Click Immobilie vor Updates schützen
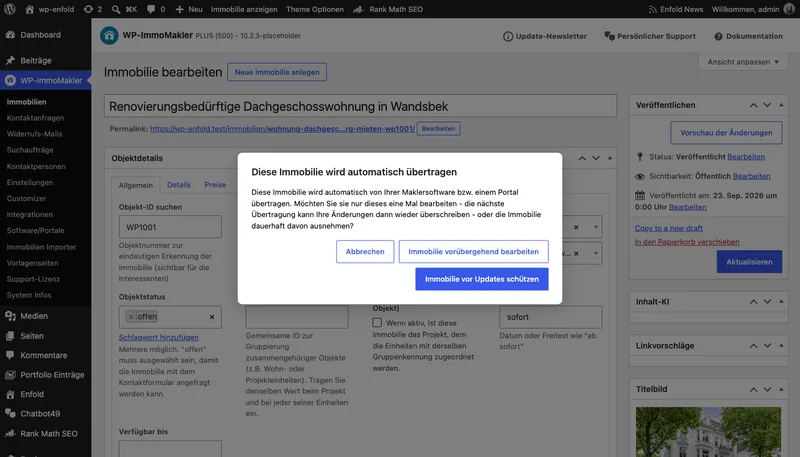 click(482, 279)
